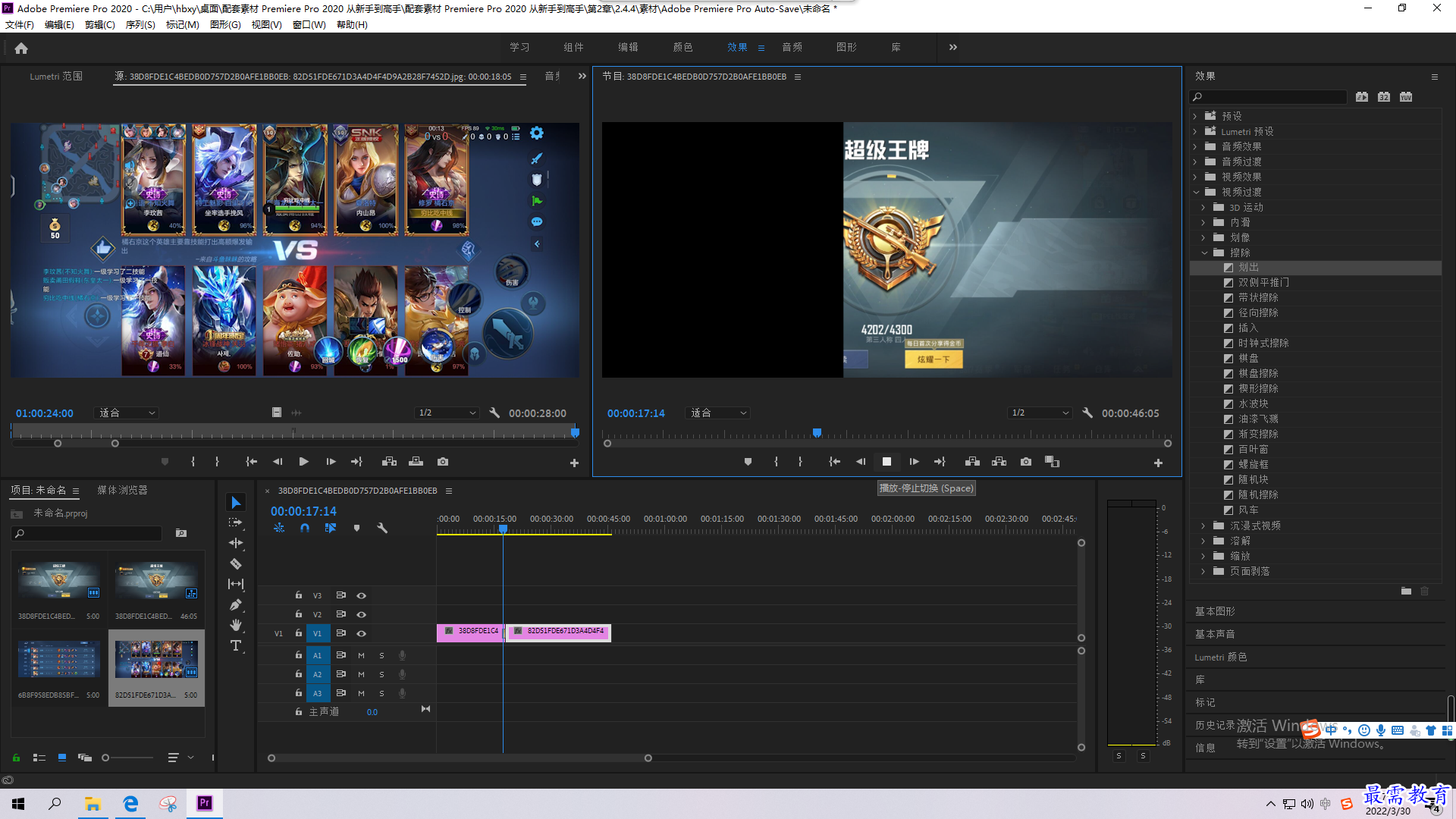1456x819 pixels.
Task: Expand the 预设 effects folder
Action: tap(1195, 116)
